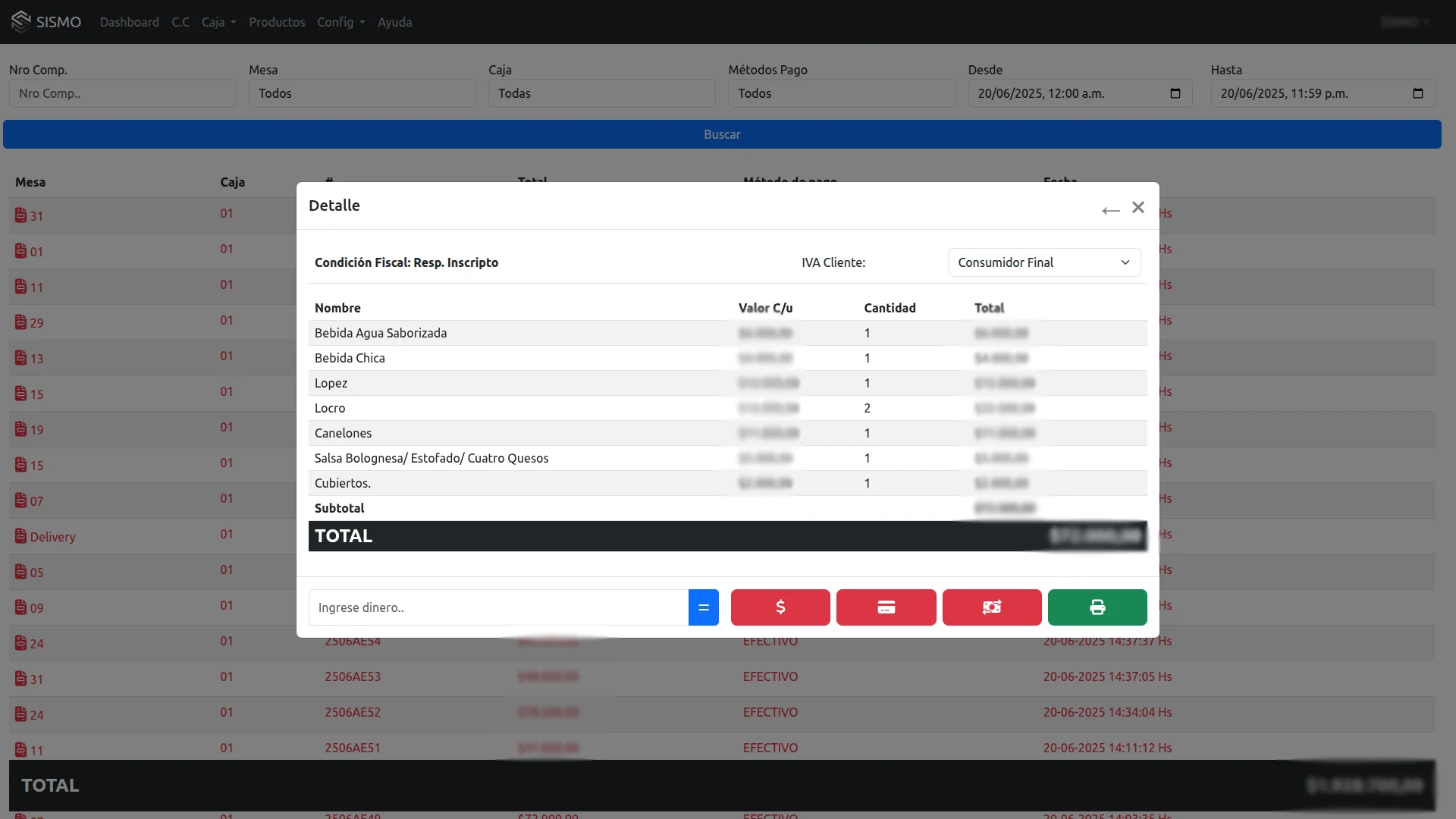
Task: Focus the Ingrese dinero input field
Action: pyautogui.click(x=498, y=607)
